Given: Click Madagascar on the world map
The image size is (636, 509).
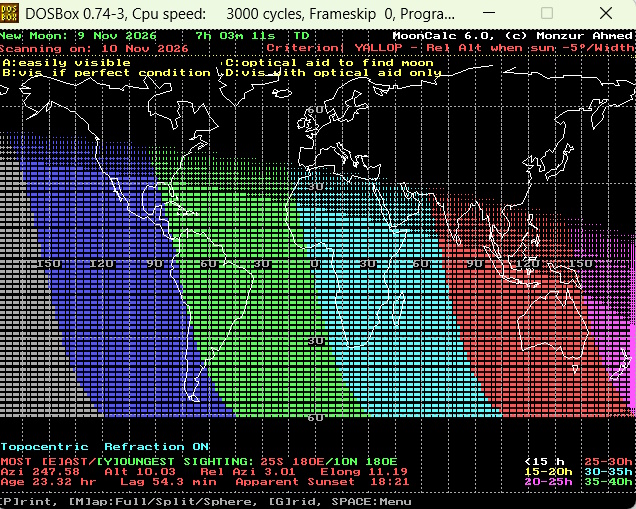Looking at the screenshot, I should click(400, 309).
